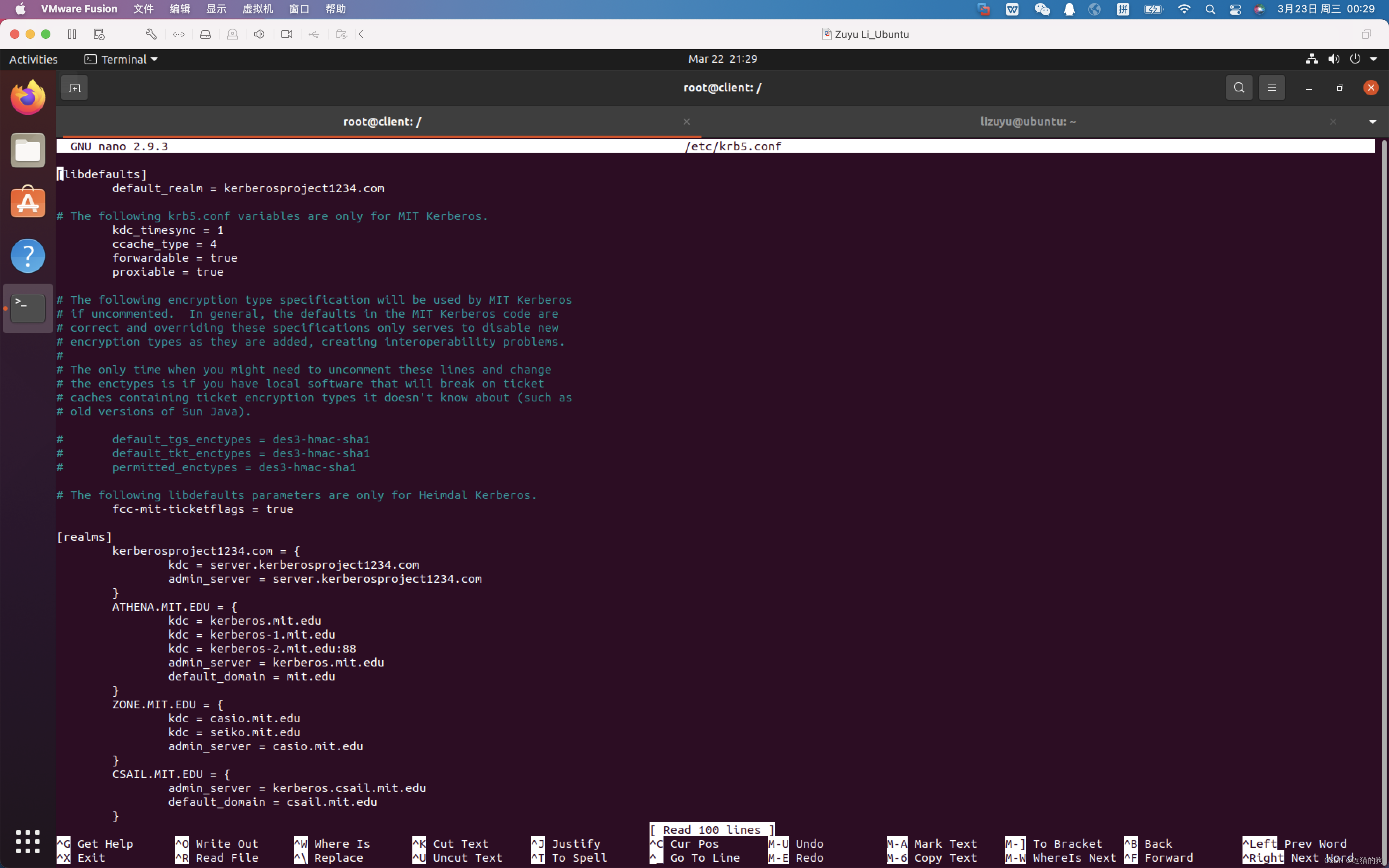Click the VMware pause virtual machine icon
This screenshot has height=868, width=1389.
(x=72, y=34)
